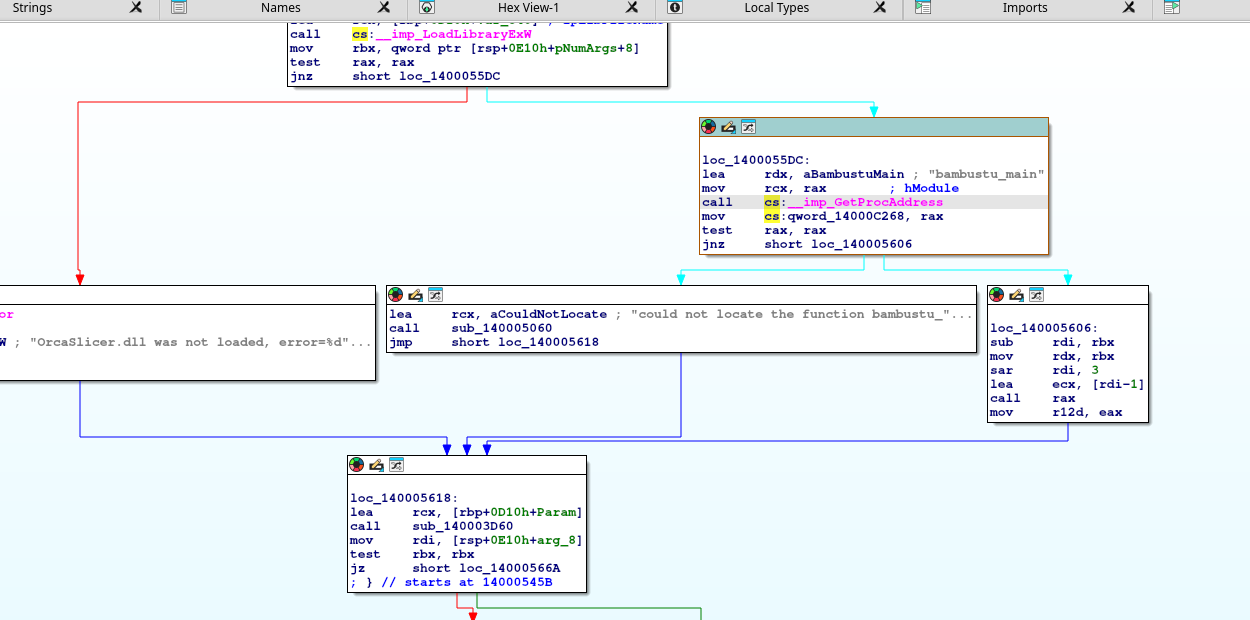Open the Hex View-1 tab
The width and height of the screenshot is (1250, 620).
tap(528, 8)
